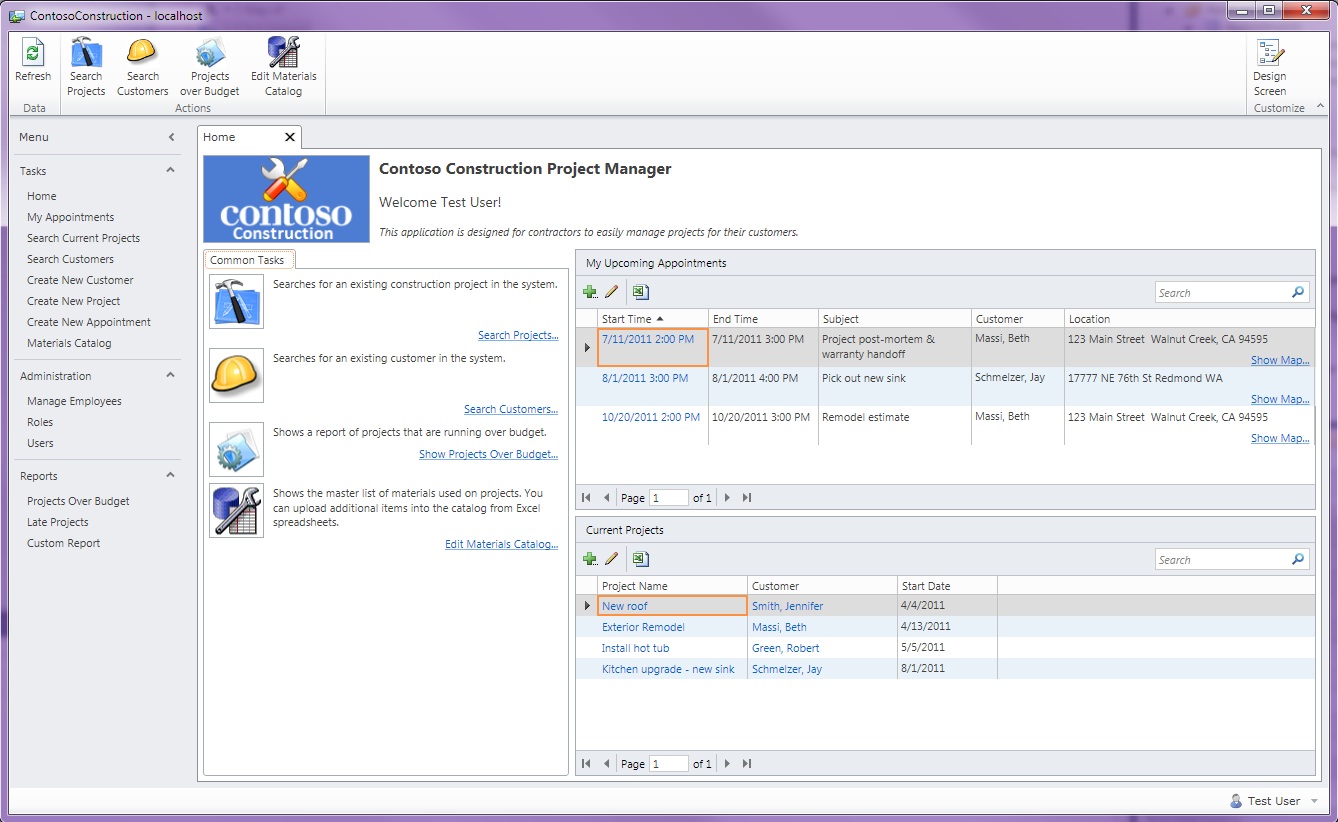
Task: Open Custom Report in Reports
Action: pos(63,543)
